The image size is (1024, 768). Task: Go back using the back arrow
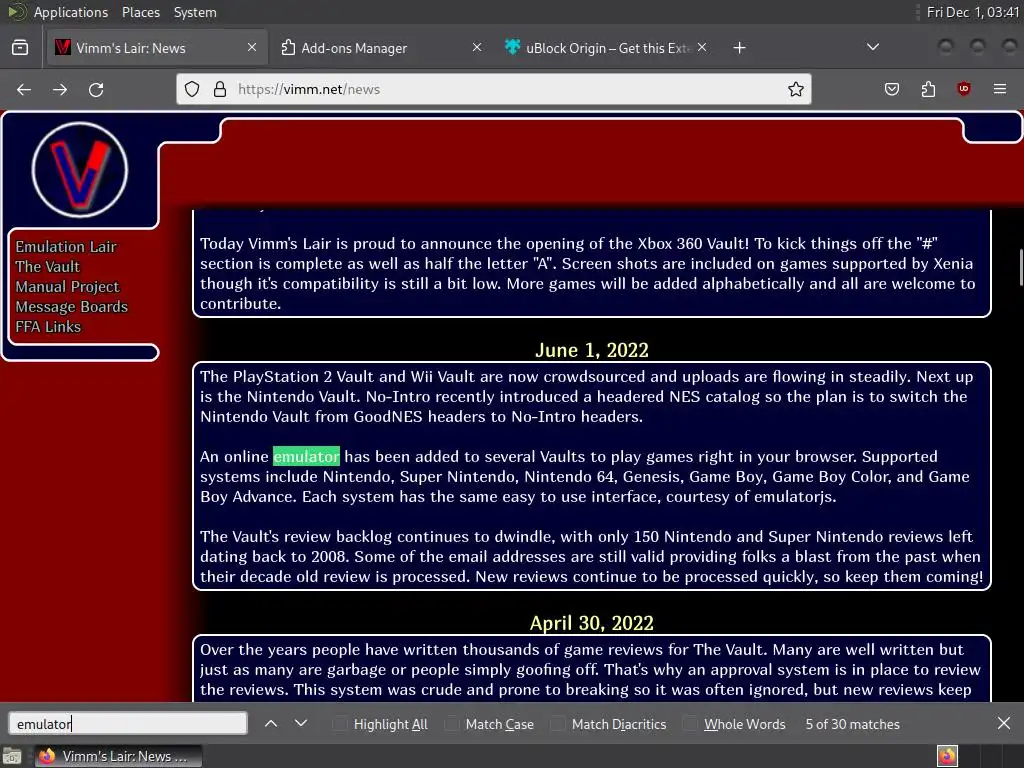24,89
